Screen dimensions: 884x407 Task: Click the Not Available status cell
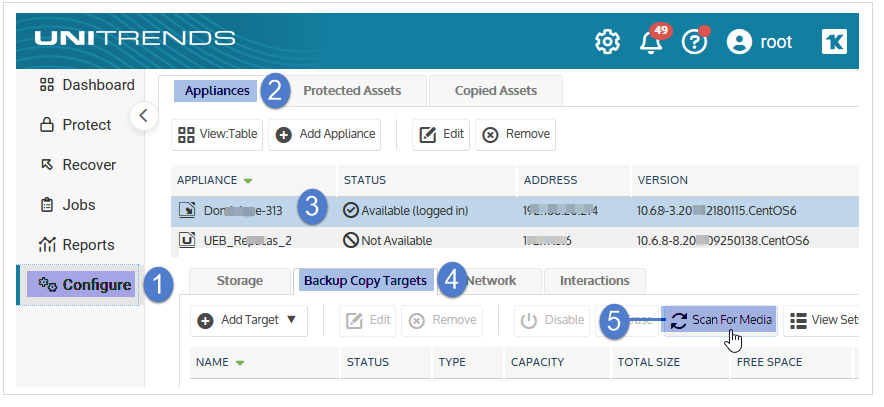[x=387, y=241]
